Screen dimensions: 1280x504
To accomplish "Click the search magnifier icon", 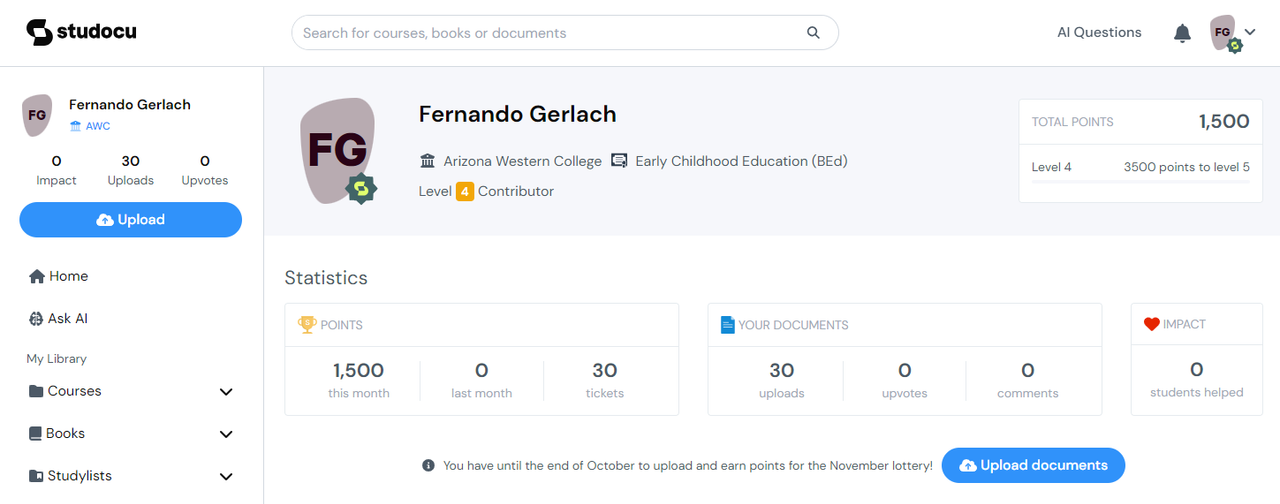I will [813, 32].
